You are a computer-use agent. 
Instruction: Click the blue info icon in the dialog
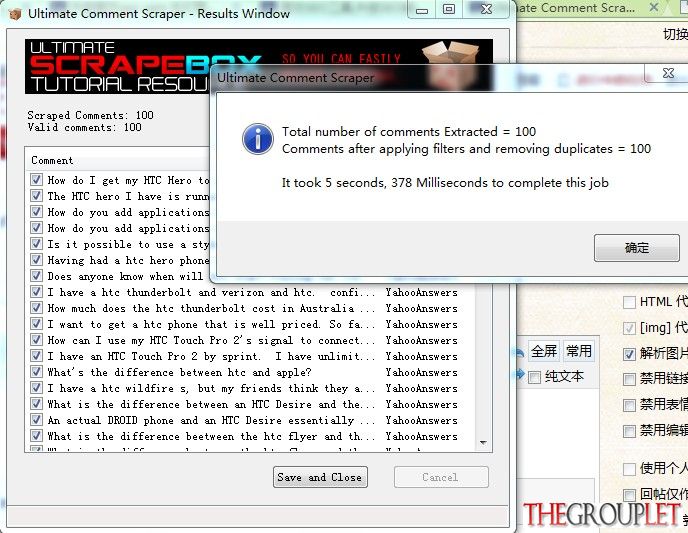point(258,139)
